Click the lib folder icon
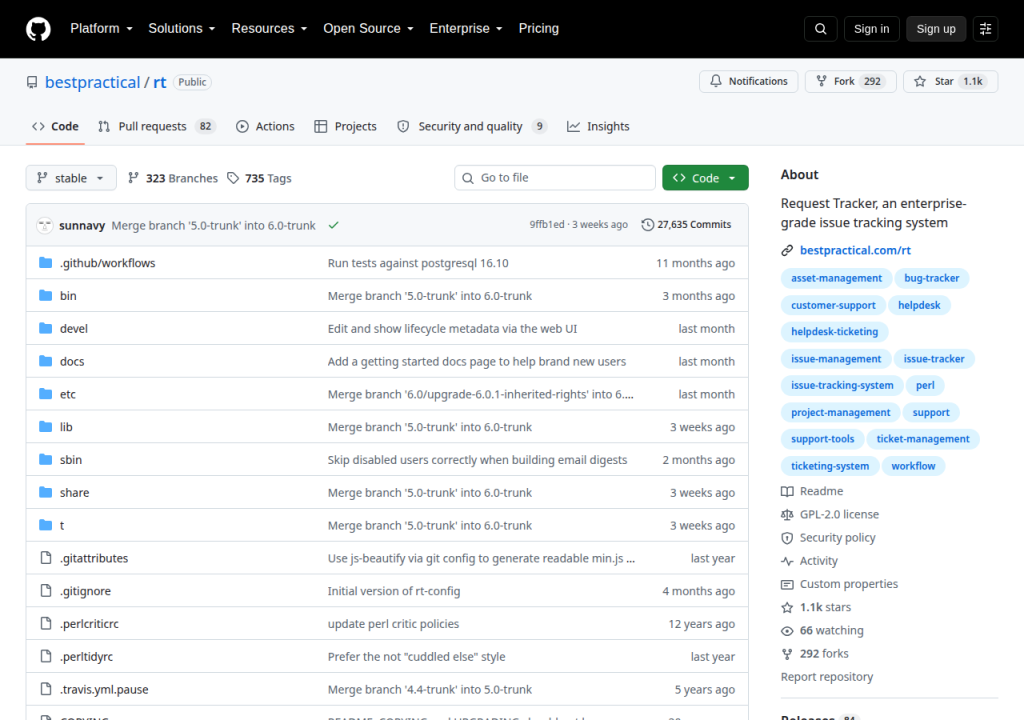 [45, 426]
